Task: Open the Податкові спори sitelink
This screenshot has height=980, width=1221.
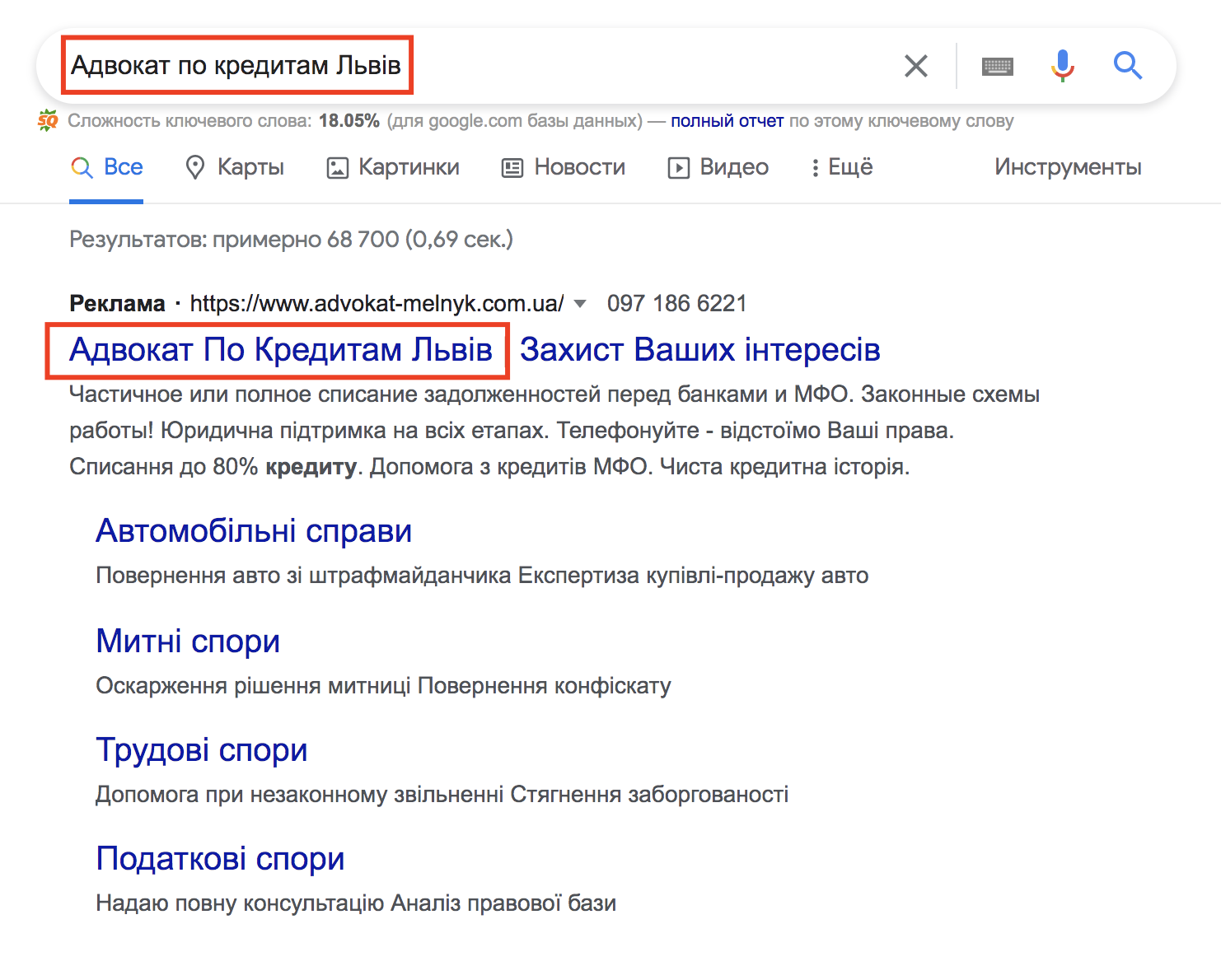Action: pyautogui.click(x=220, y=858)
